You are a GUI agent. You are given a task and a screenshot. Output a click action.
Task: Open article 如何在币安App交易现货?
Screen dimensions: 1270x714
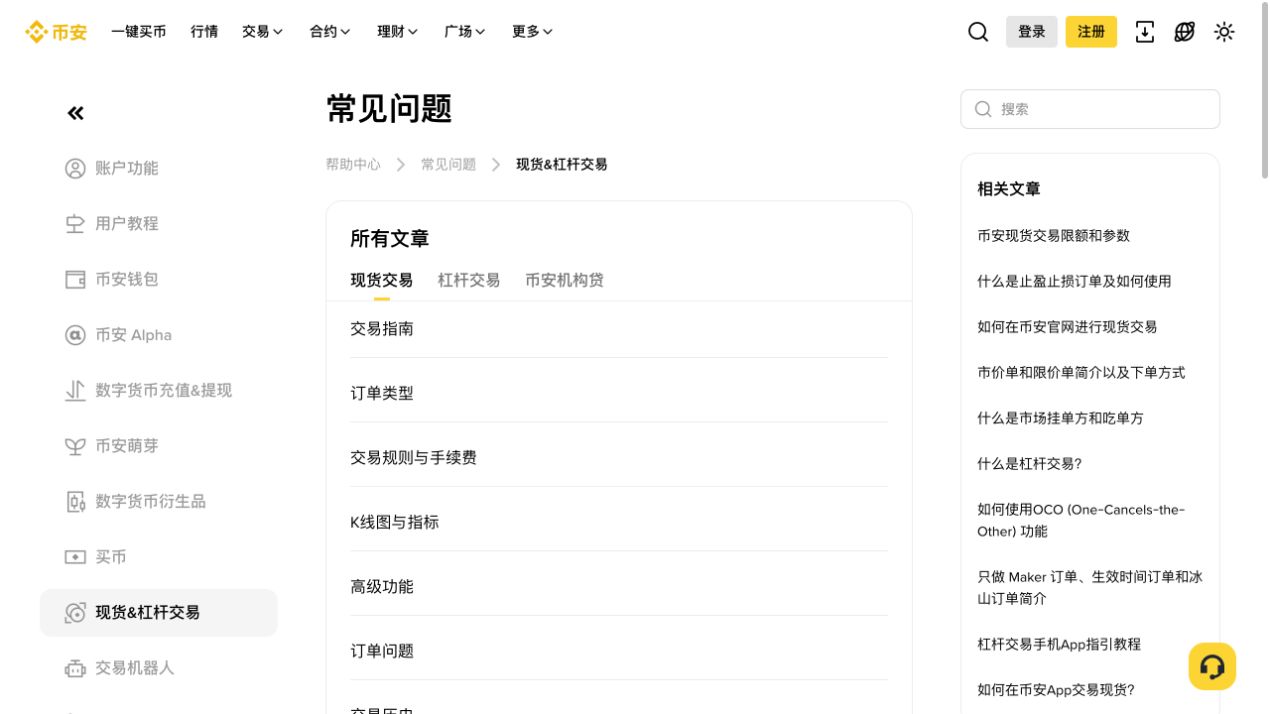(1056, 690)
